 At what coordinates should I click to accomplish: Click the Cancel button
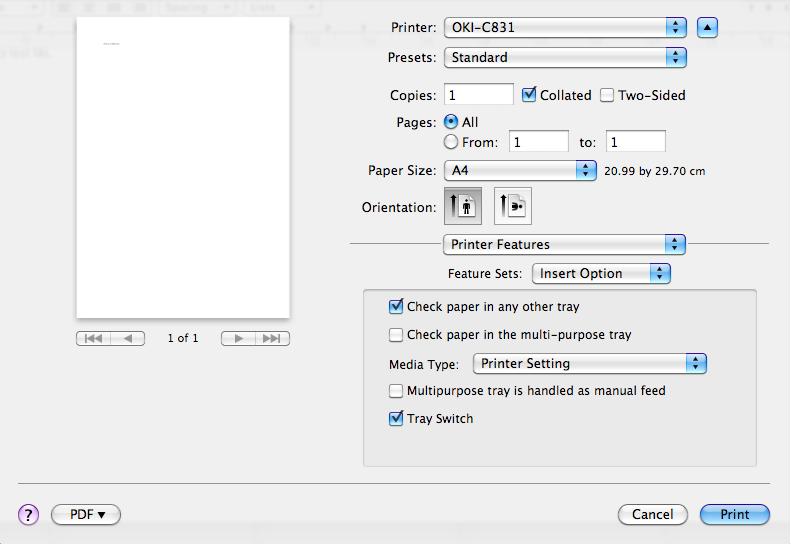coord(652,515)
